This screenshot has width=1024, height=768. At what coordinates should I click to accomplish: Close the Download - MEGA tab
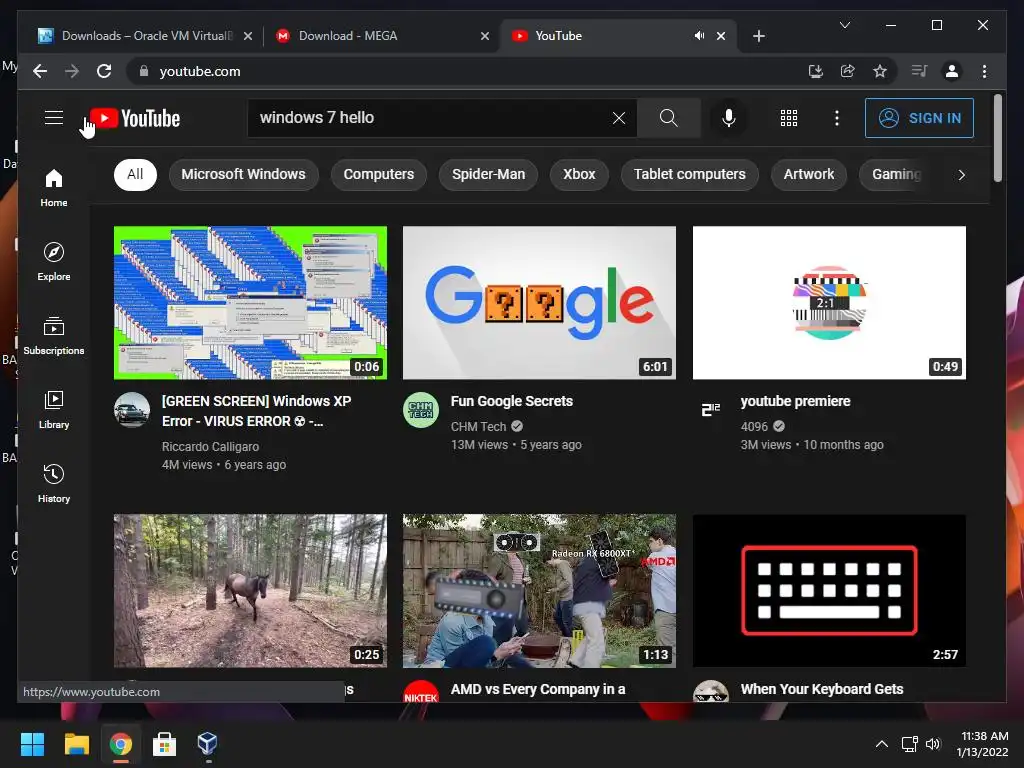coord(485,36)
